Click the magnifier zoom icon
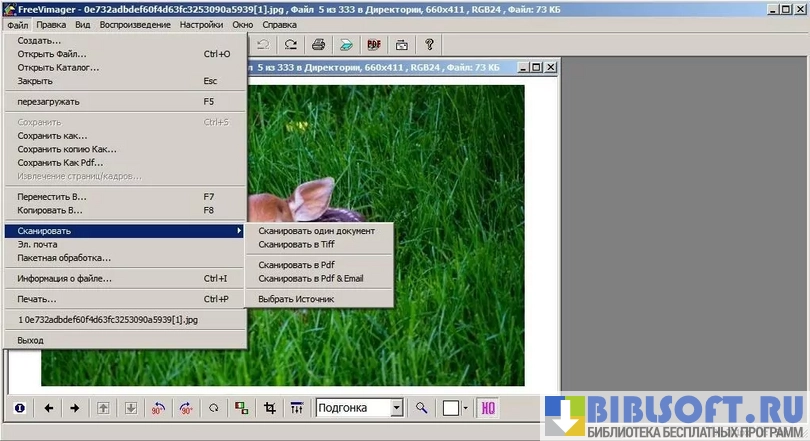The height and width of the screenshot is (441, 810). pyautogui.click(x=422, y=408)
